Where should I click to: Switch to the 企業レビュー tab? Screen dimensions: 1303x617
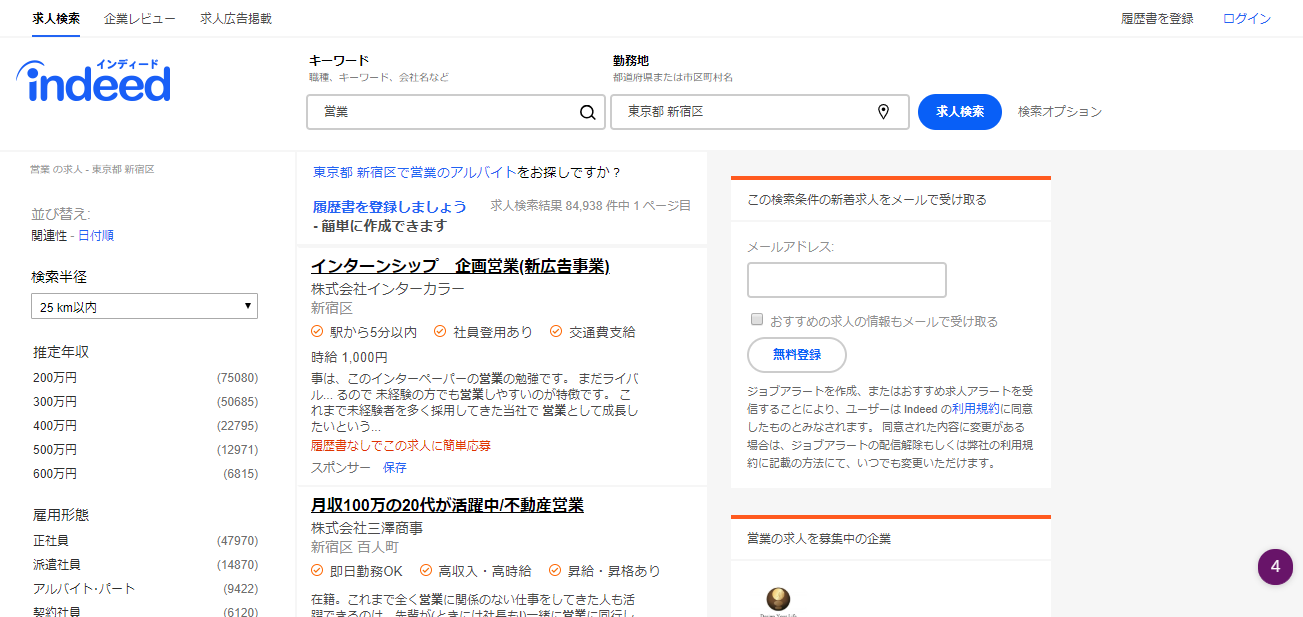pos(139,18)
